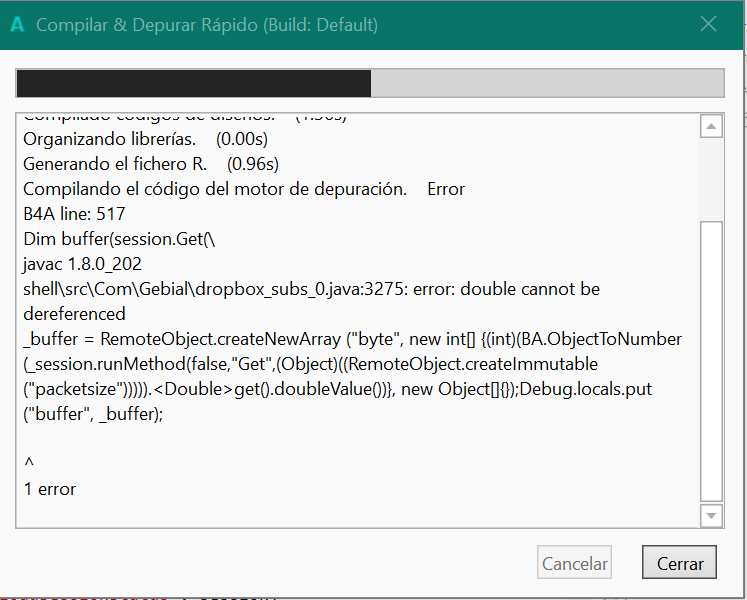Screen dimensions: 747x600
Task: Click the dialog title text
Action: 207,25
